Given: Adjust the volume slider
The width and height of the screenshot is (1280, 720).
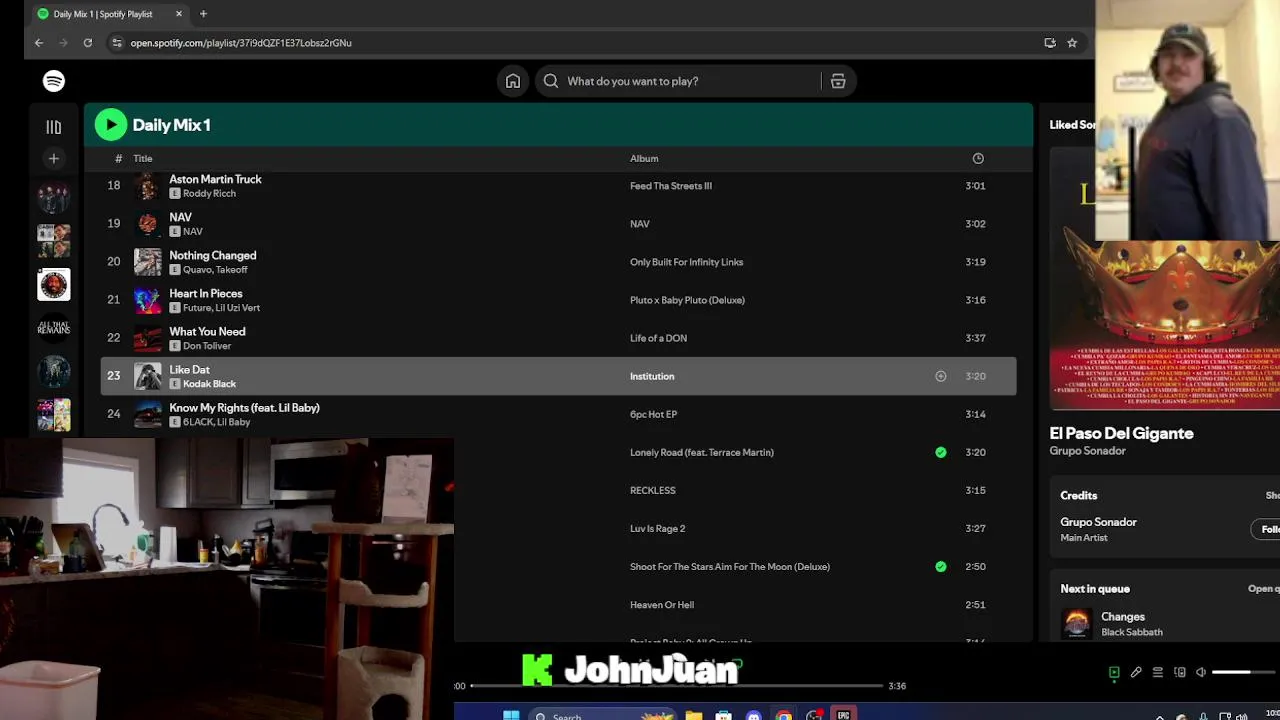Looking at the screenshot, I should [1245, 672].
